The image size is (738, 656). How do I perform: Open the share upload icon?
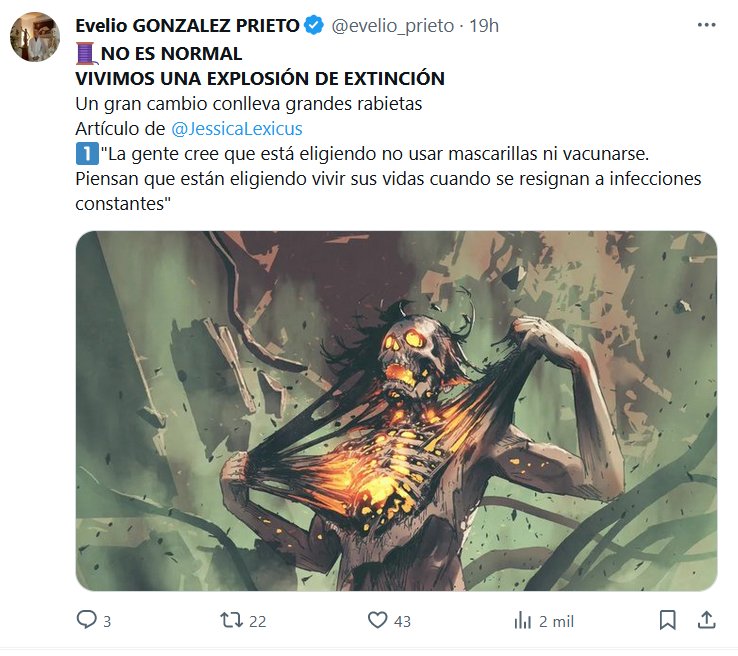(706, 620)
